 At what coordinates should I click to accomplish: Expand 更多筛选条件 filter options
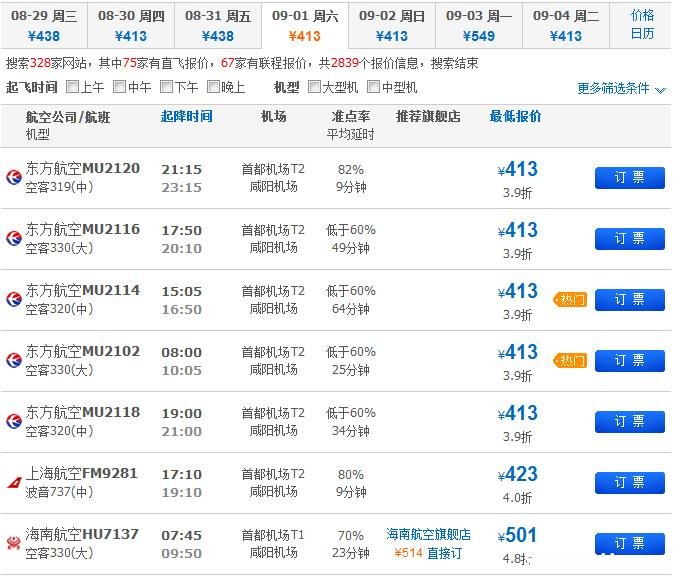pos(621,88)
